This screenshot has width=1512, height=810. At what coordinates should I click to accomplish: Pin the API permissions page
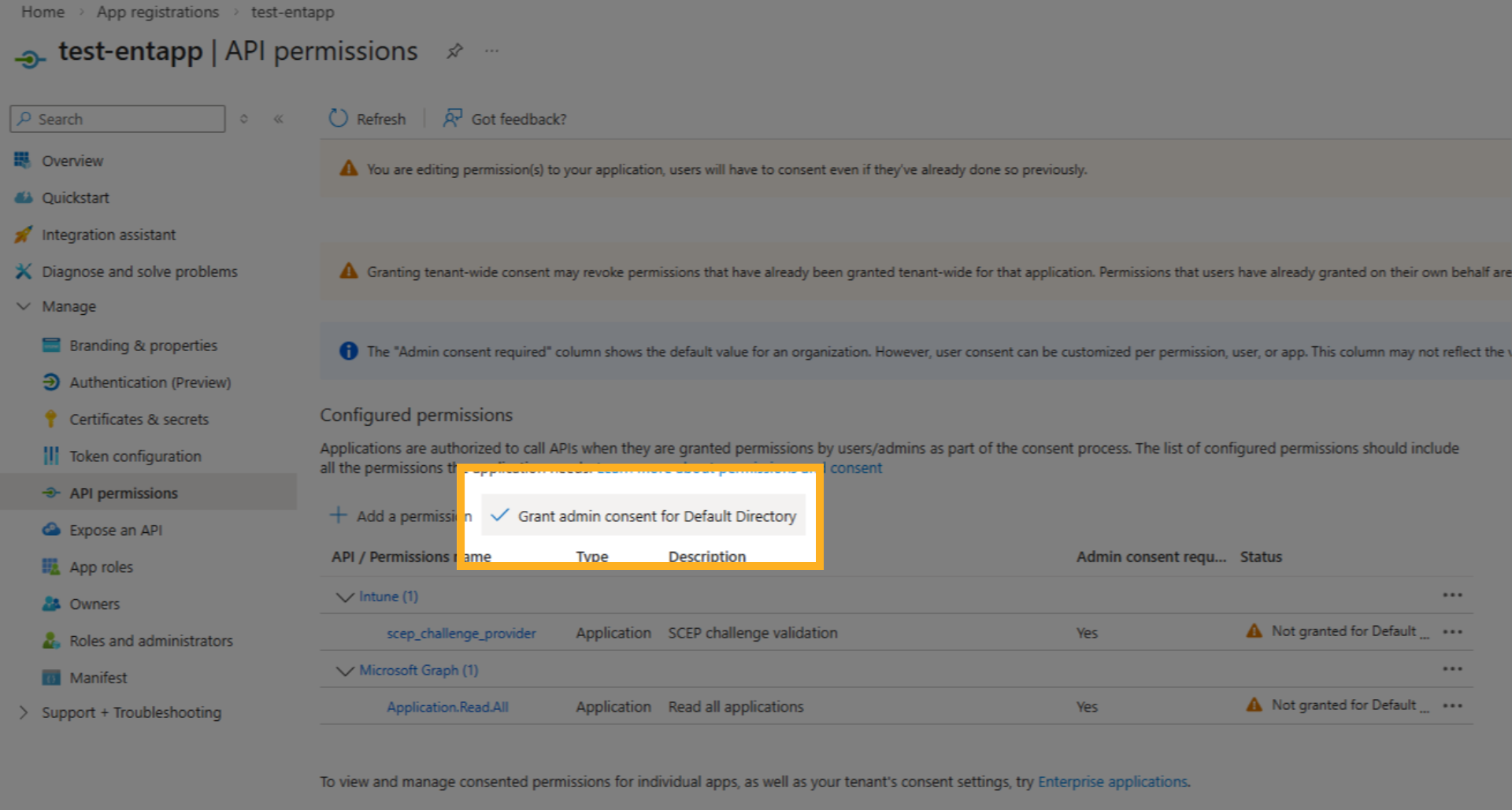pyautogui.click(x=454, y=50)
